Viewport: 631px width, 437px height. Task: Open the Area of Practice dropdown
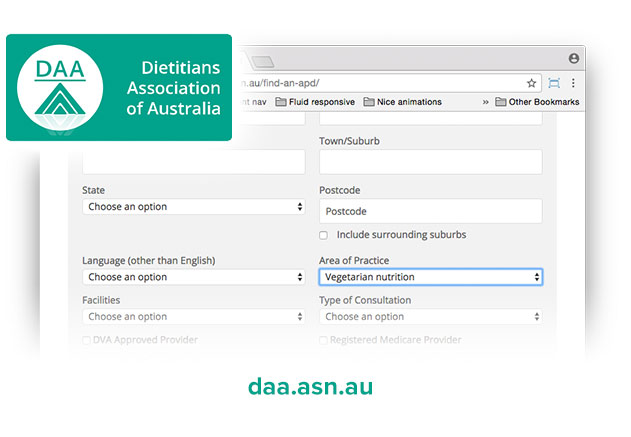pos(431,277)
